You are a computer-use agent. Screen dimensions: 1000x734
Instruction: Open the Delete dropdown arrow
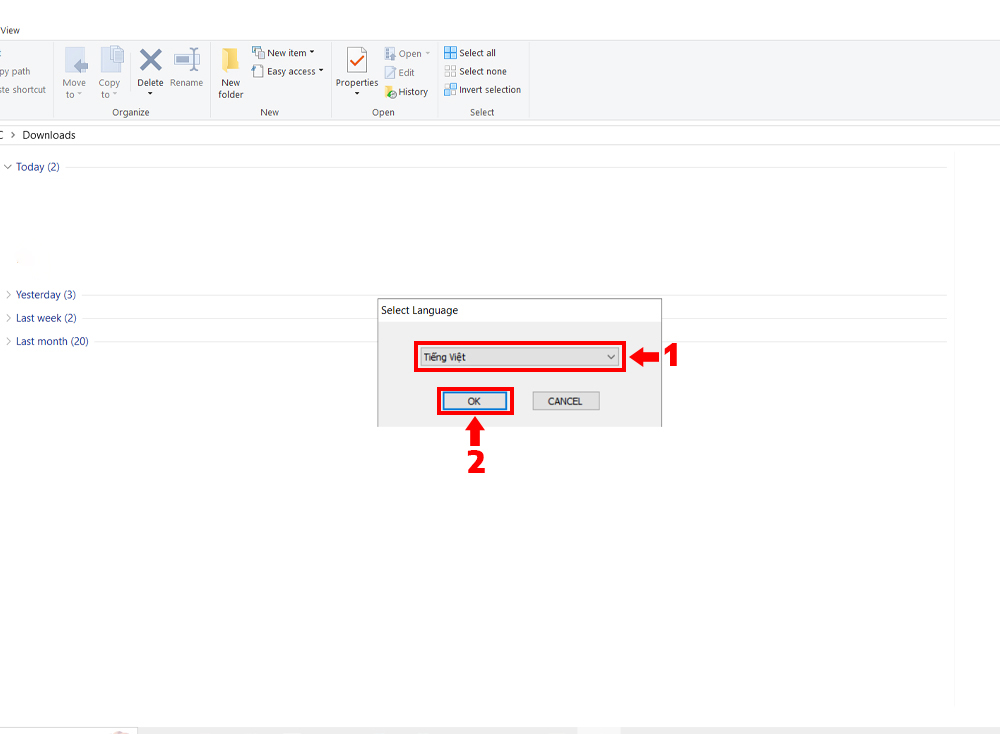(151, 94)
